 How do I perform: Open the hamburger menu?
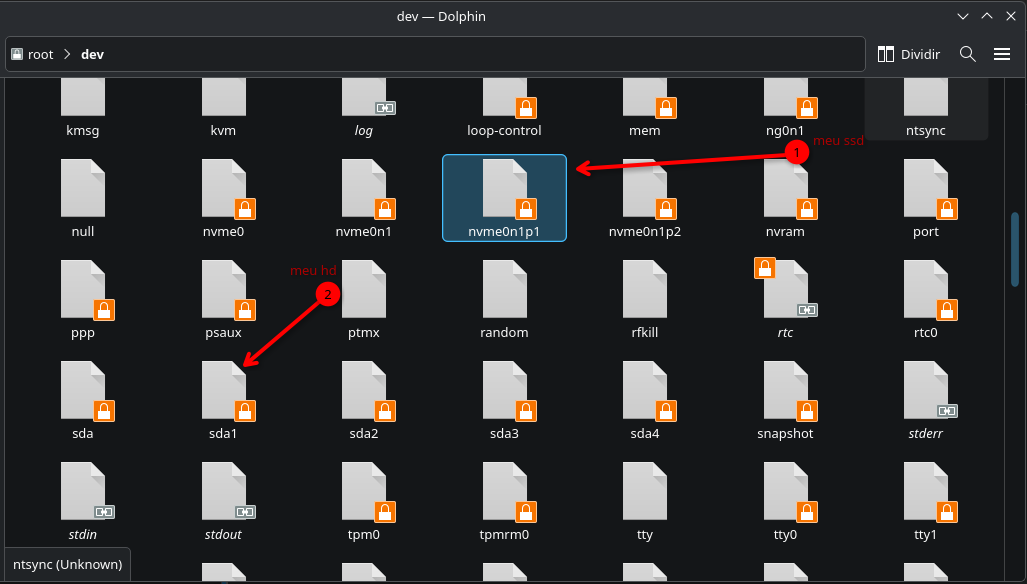tap(1002, 54)
